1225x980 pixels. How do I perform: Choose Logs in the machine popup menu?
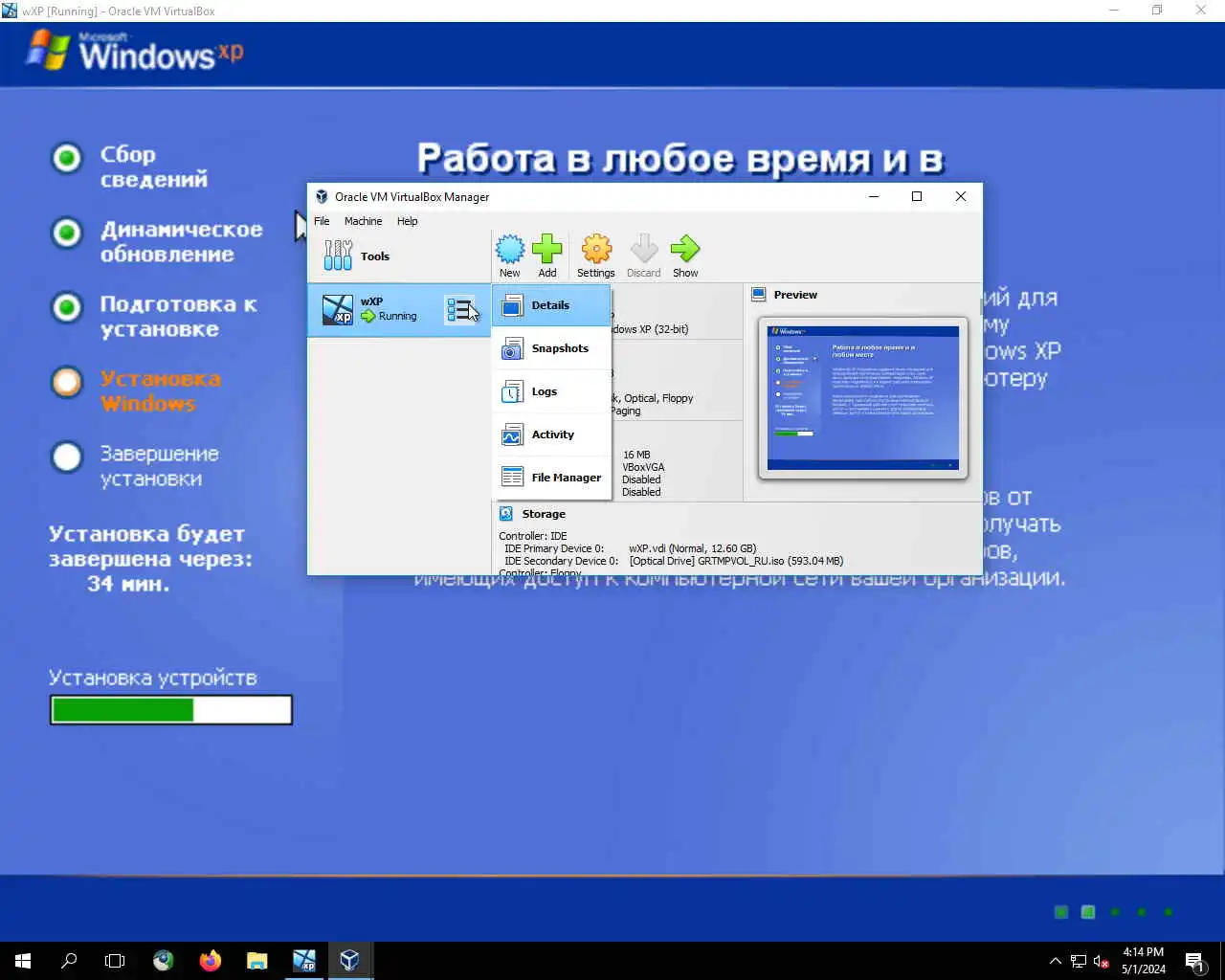[x=551, y=391]
